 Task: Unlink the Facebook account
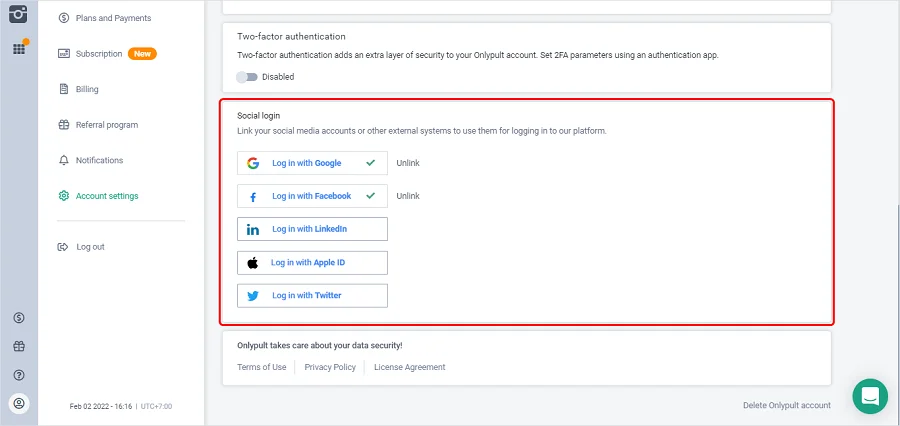pos(408,196)
